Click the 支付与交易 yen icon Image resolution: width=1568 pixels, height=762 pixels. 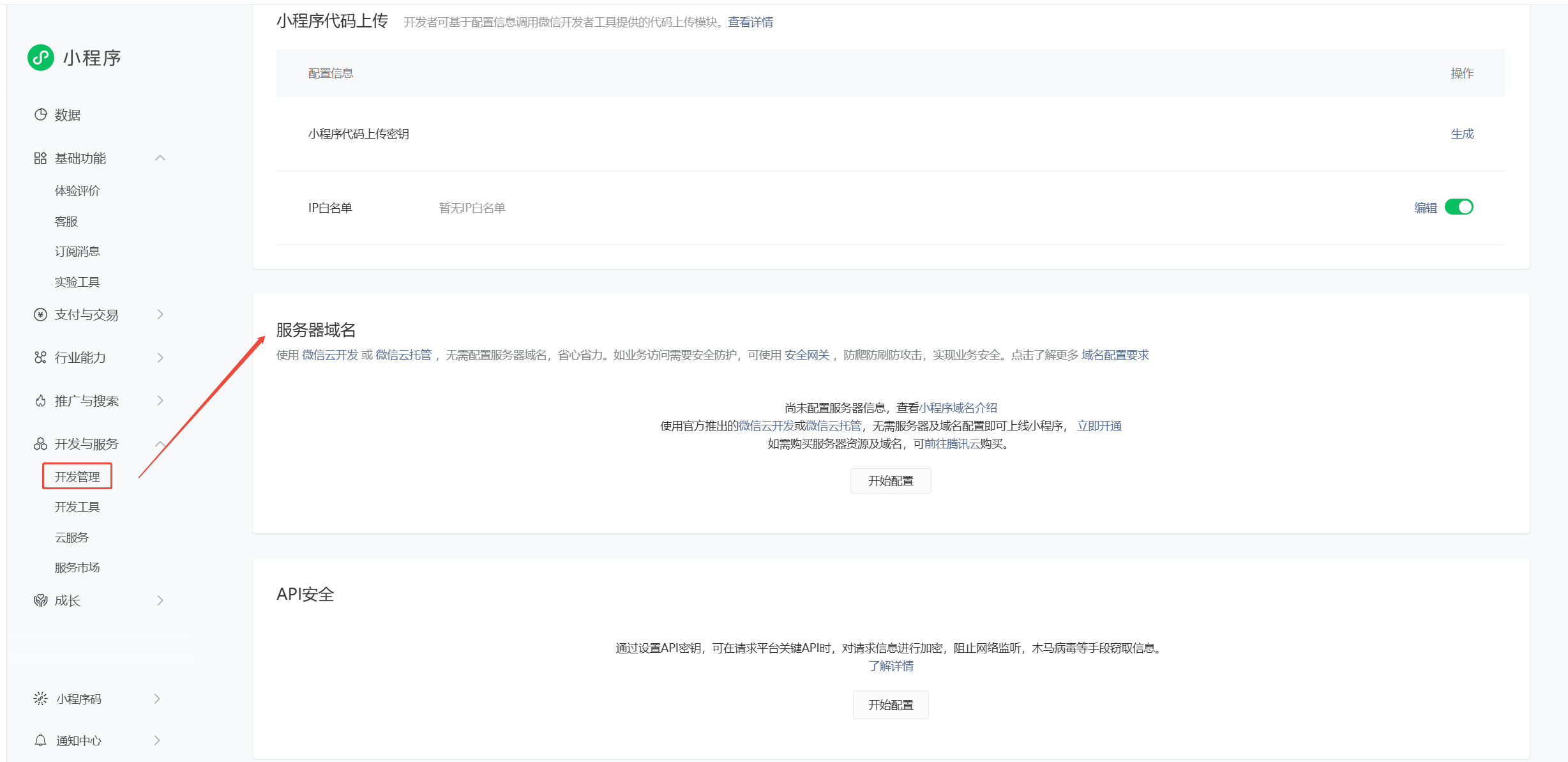(40, 315)
